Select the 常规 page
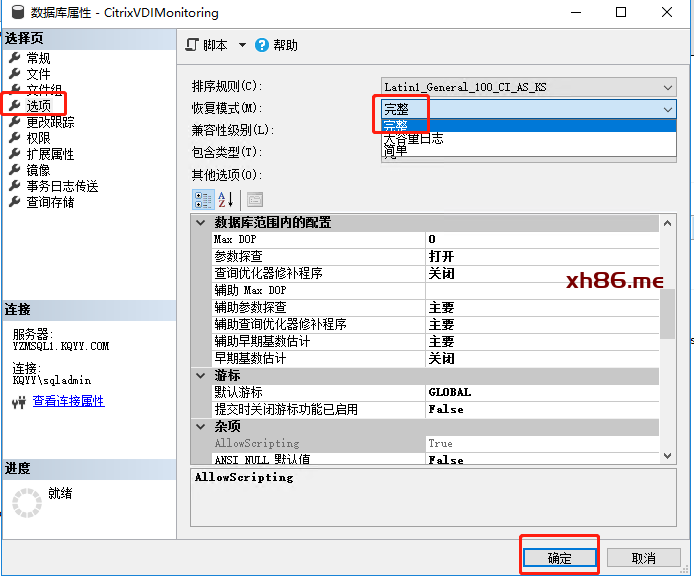The height and width of the screenshot is (576, 694). (38, 58)
